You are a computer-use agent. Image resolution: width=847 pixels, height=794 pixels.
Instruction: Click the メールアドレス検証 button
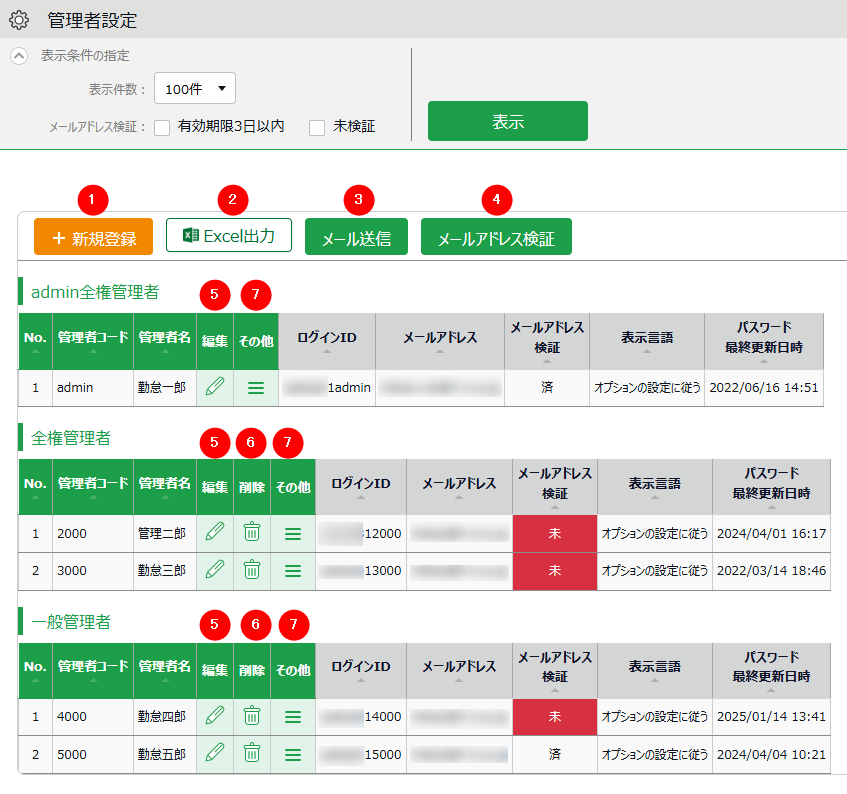496,238
